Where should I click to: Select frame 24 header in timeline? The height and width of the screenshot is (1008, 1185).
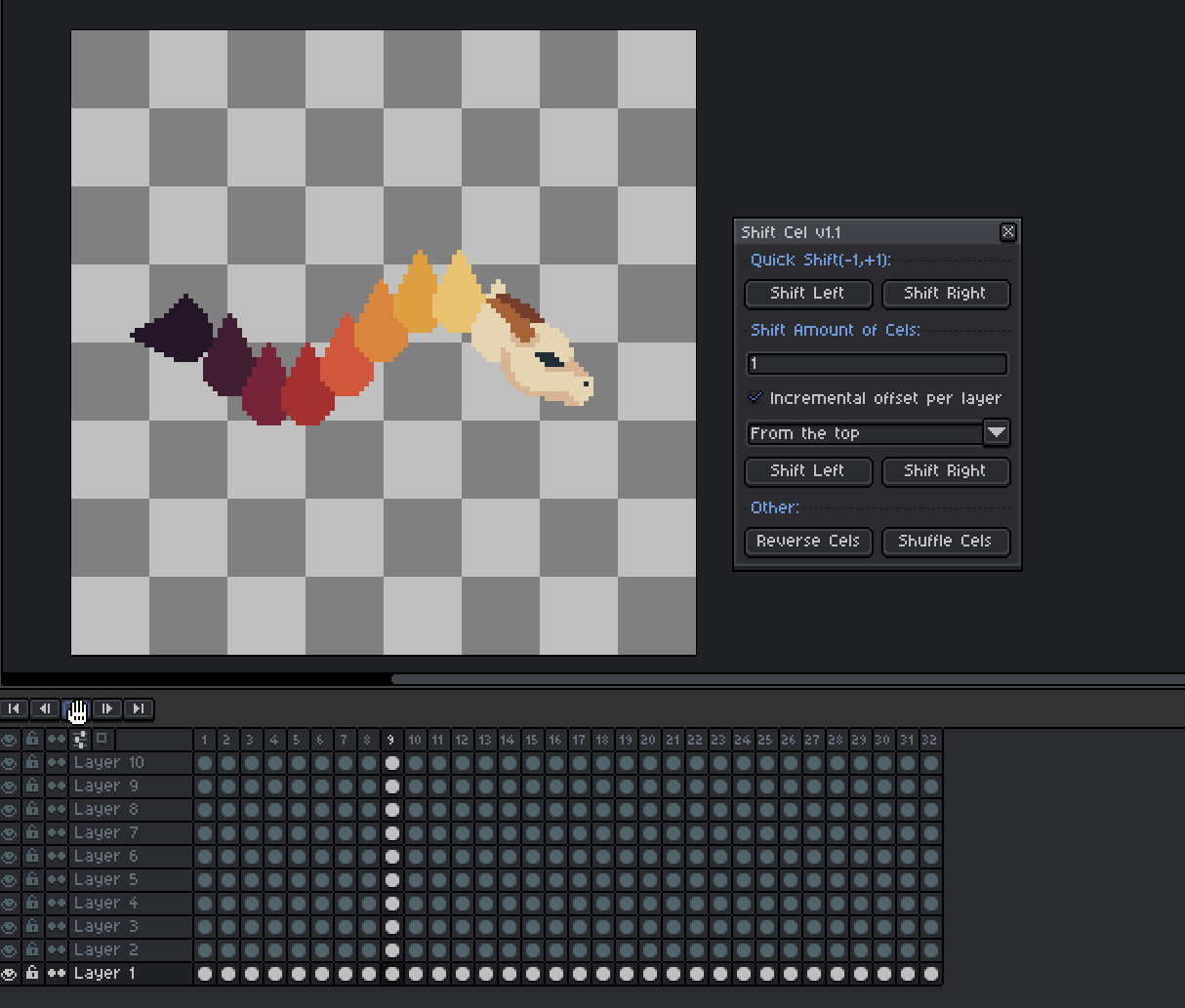[x=744, y=740]
